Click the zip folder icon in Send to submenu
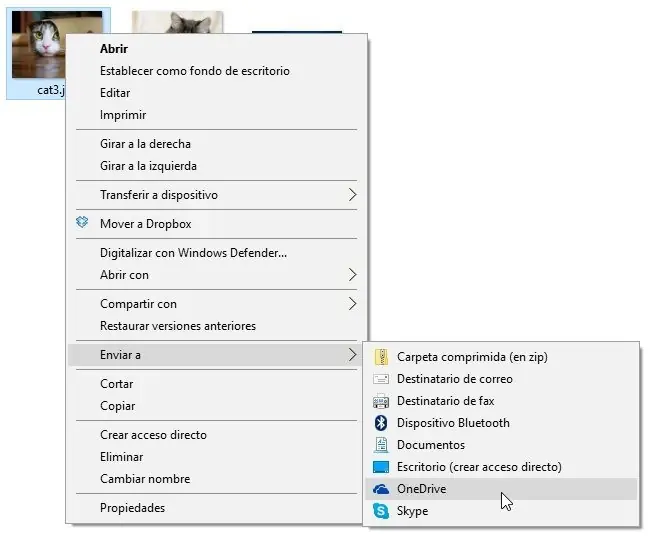 coord(381,357)
